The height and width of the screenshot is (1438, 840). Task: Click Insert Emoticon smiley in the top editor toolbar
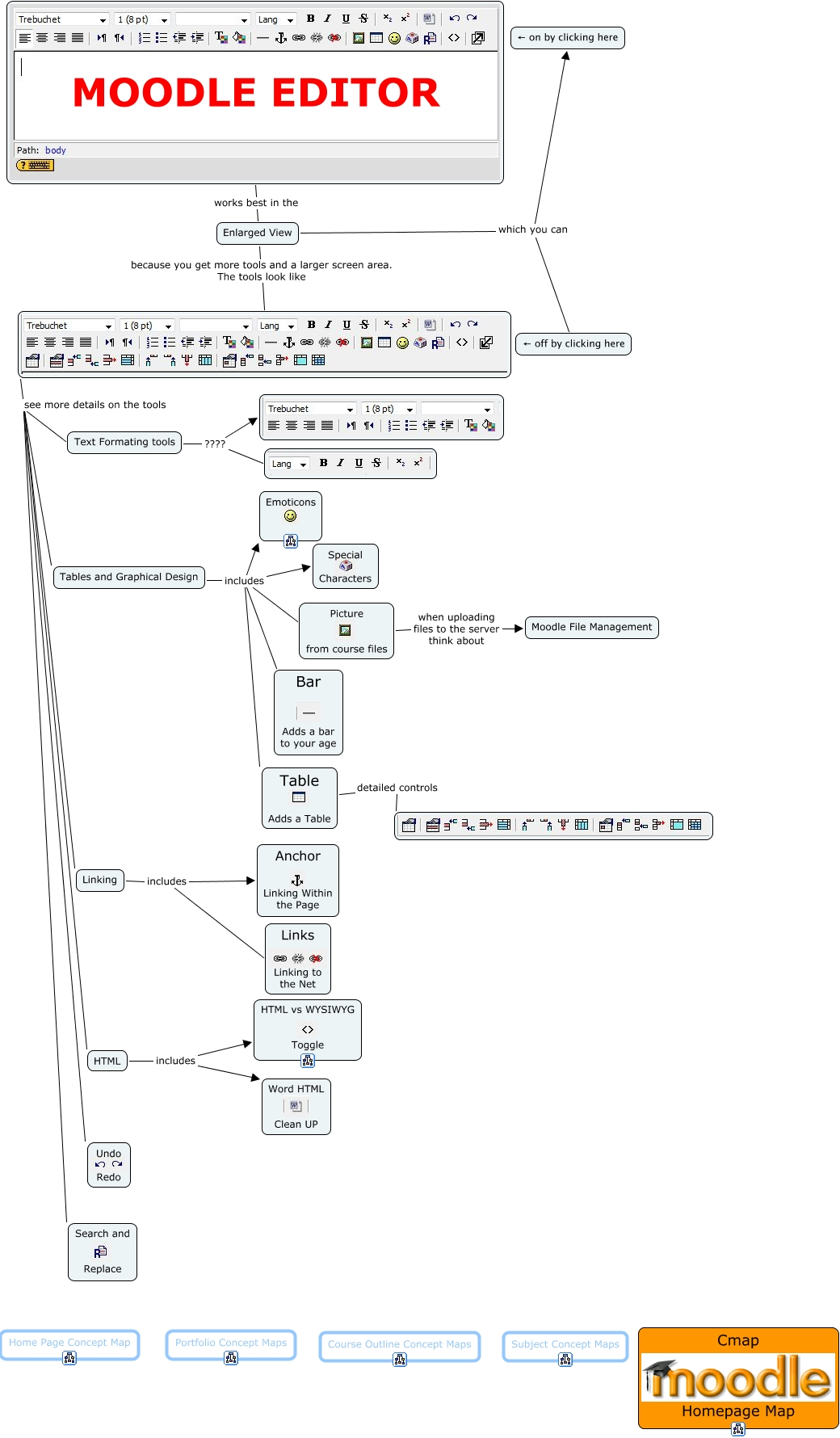(394, 38)
